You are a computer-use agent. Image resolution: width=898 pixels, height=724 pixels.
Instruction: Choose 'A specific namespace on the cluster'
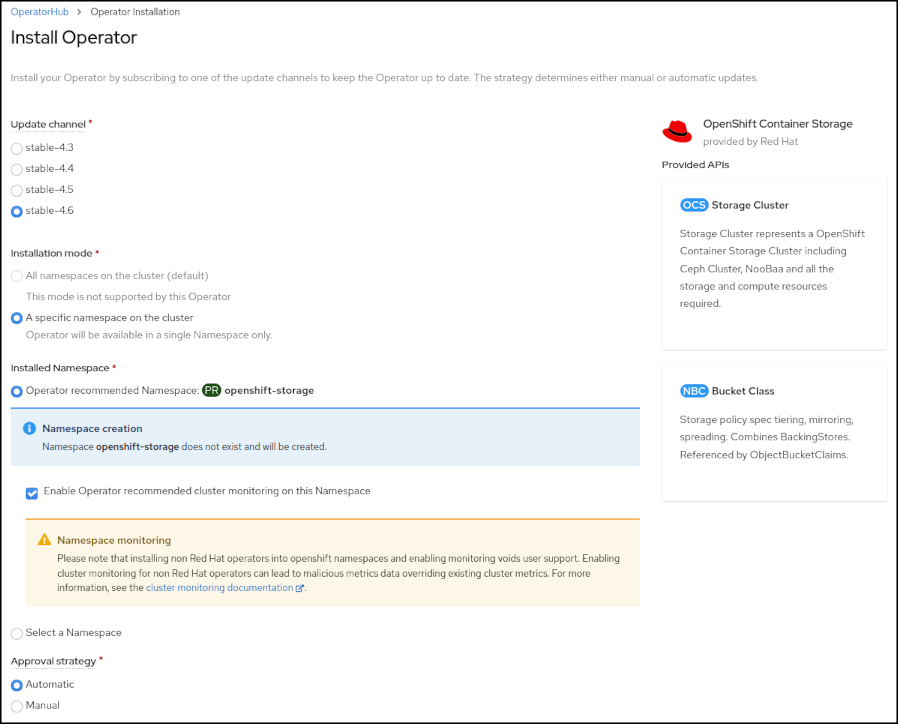[x=17, y=318]
